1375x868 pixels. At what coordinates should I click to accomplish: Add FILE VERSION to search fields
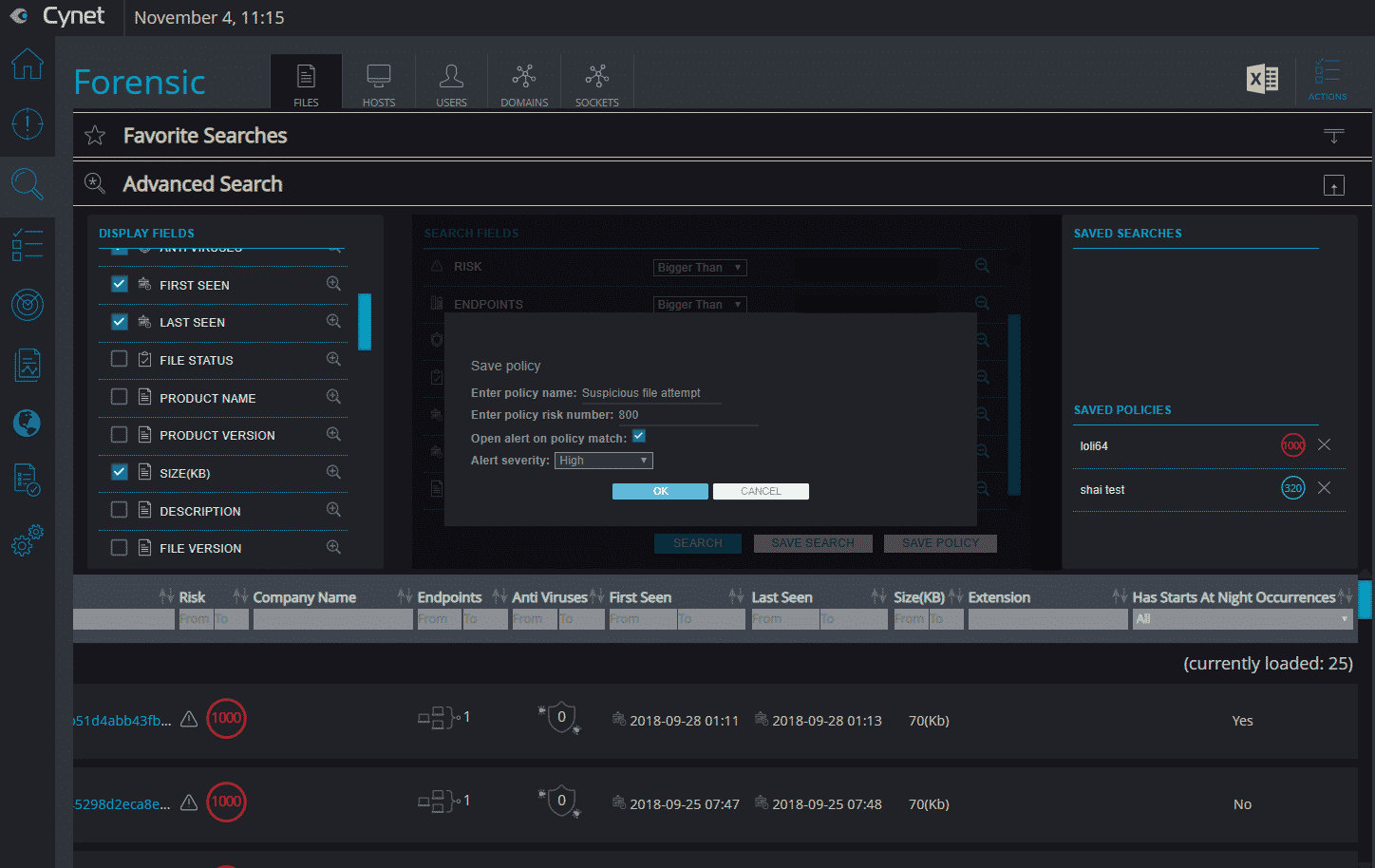[x=333, y=547]
